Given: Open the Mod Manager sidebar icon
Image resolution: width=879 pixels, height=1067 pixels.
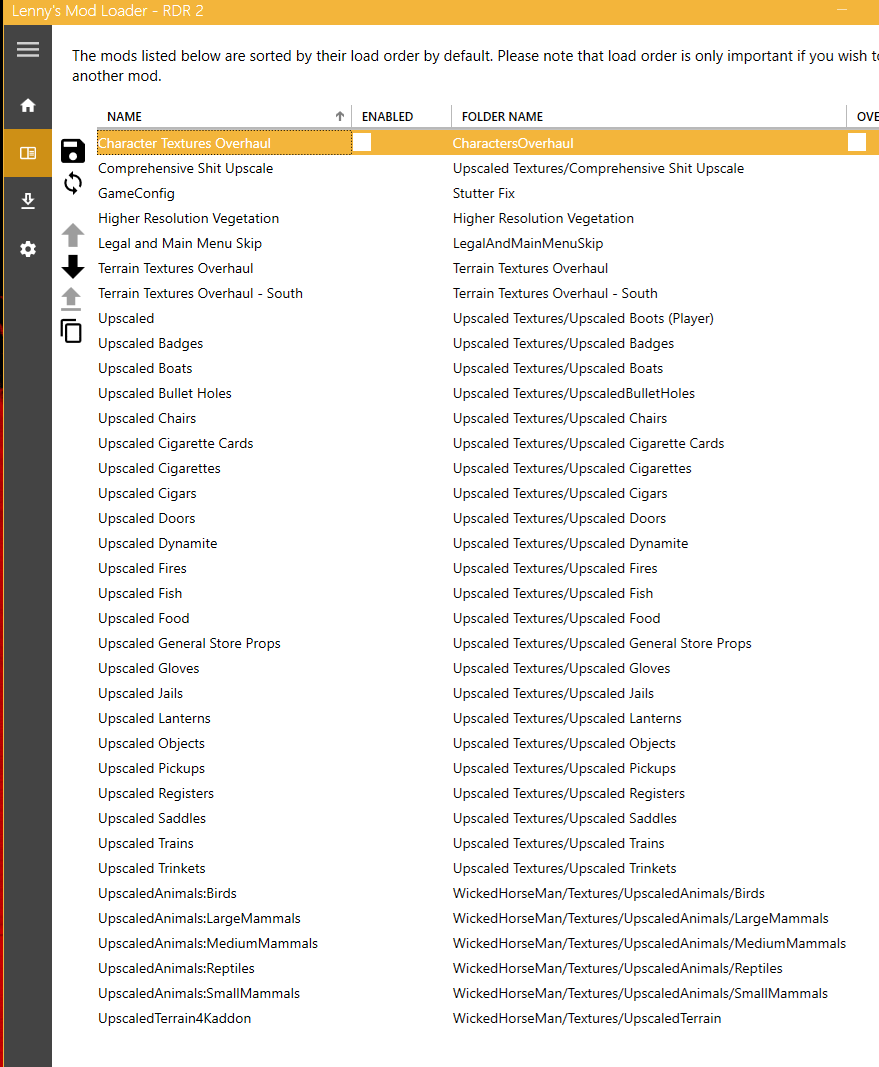Looking at the screenshot, I should [x=27, y=153].
